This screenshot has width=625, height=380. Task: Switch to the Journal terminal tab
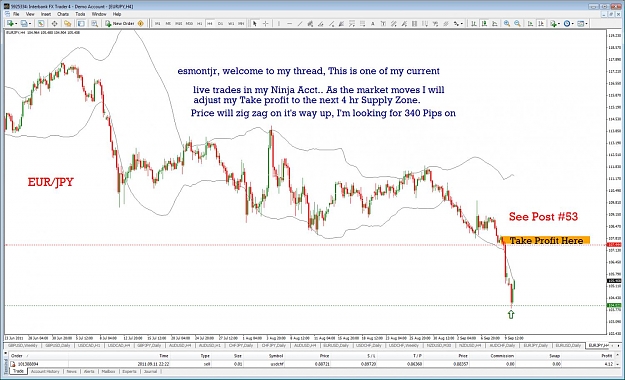tap(150, 371)
